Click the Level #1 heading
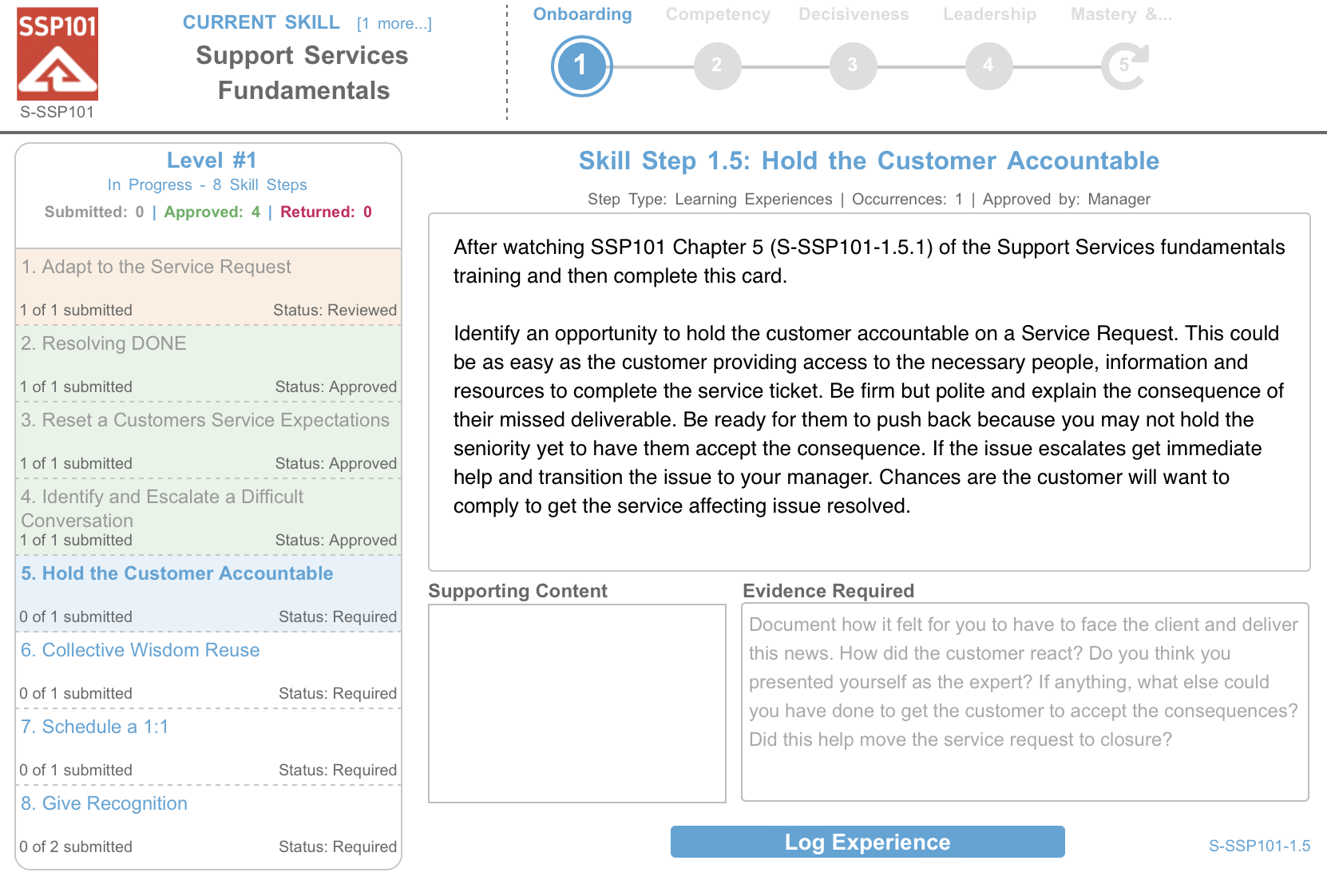Screen dimensions: 1327x896 [212, 161]
